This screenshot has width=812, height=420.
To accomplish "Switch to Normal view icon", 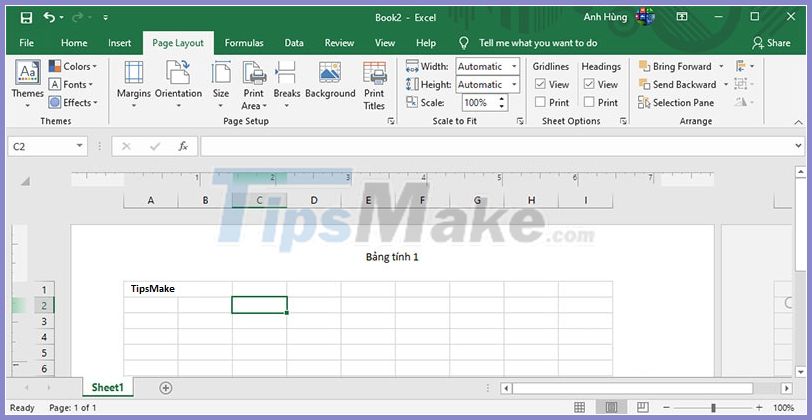I will [579, 407].
